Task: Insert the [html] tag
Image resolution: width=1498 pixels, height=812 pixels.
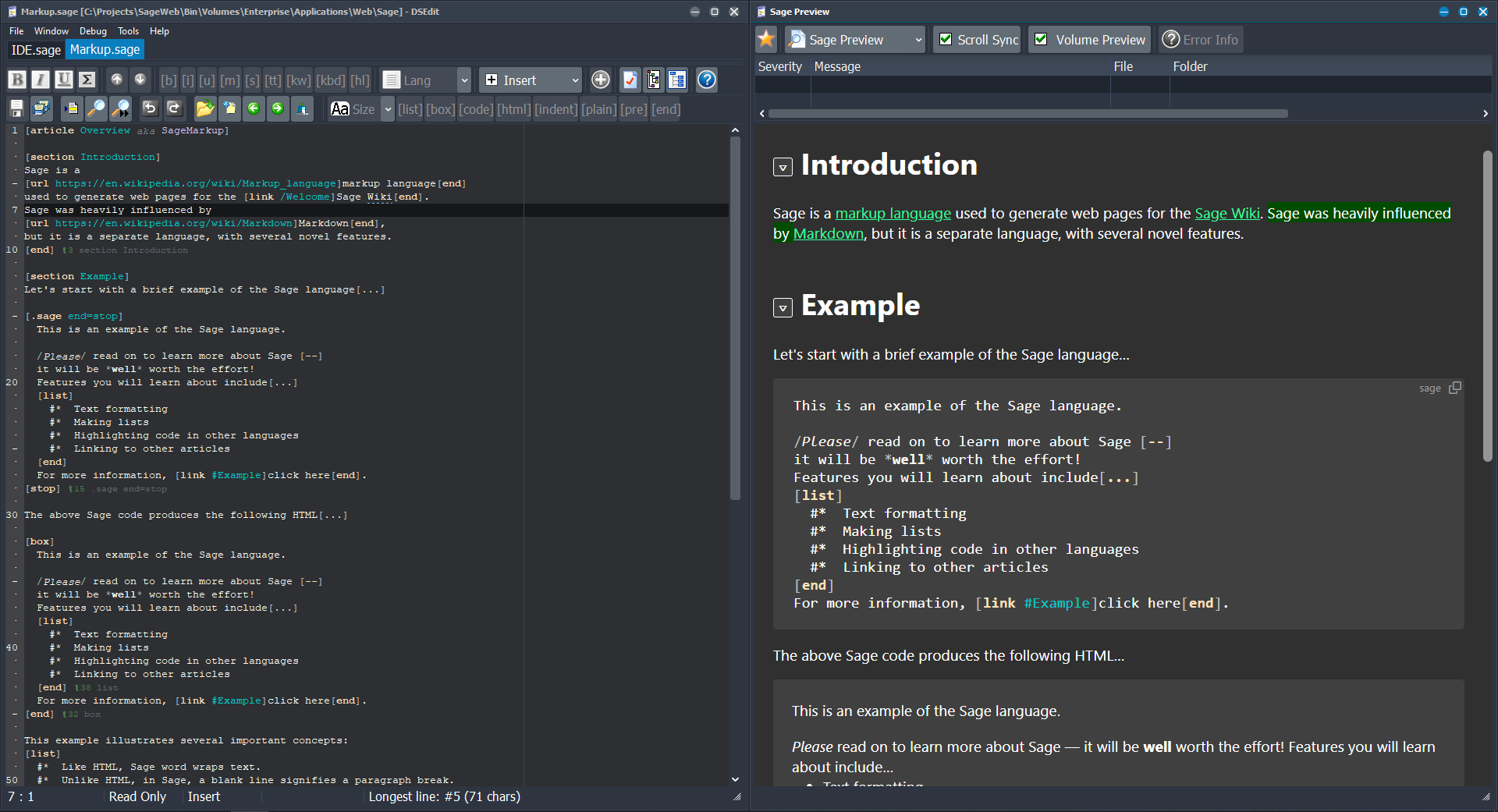Action: click(x=514, y=109)
